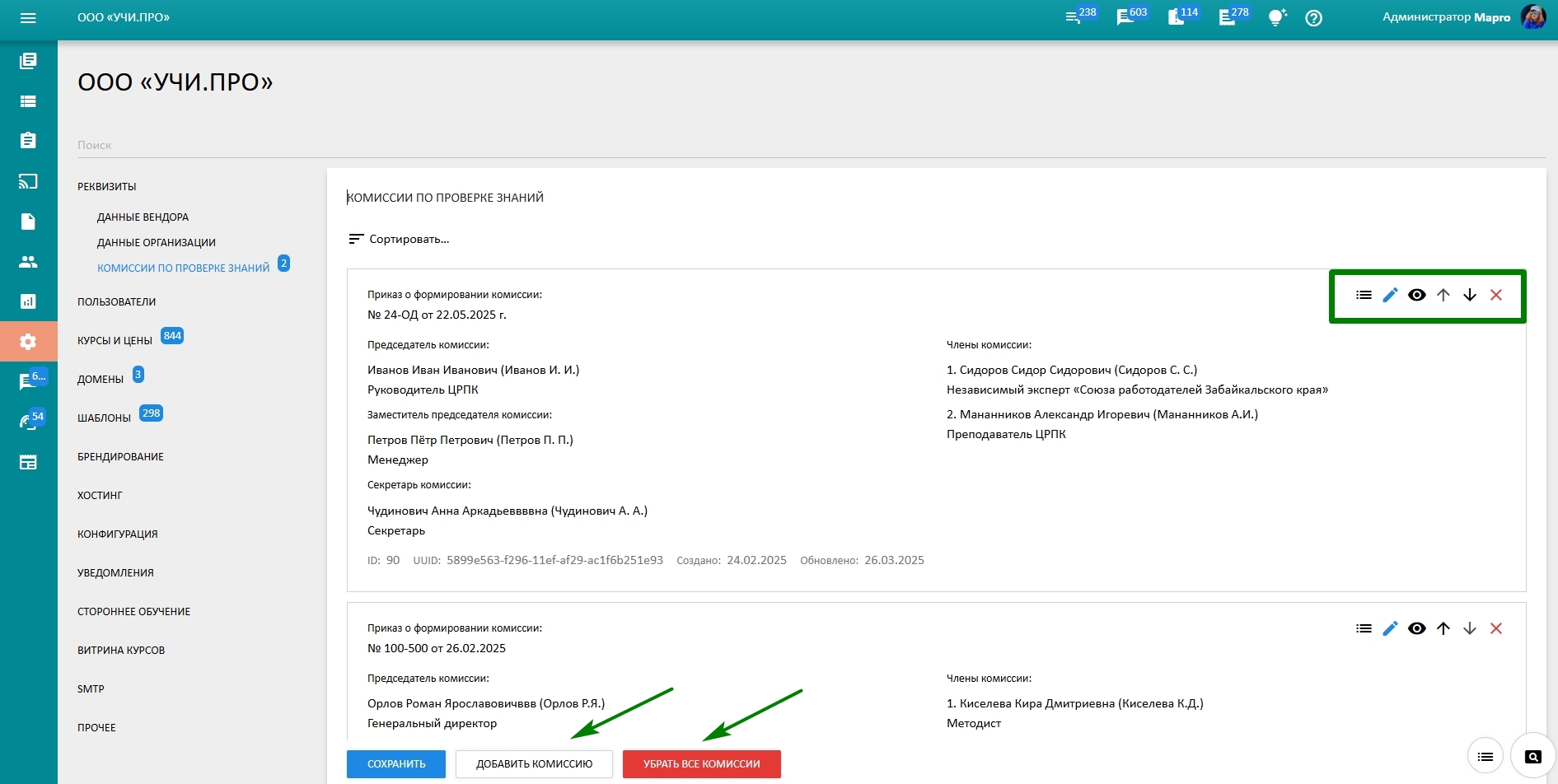The height and width of the screenshot is (784, 1558).
Task: Click the secretary name Чудинович Анна Аркадьевна
Action: (x=457, y=511)
